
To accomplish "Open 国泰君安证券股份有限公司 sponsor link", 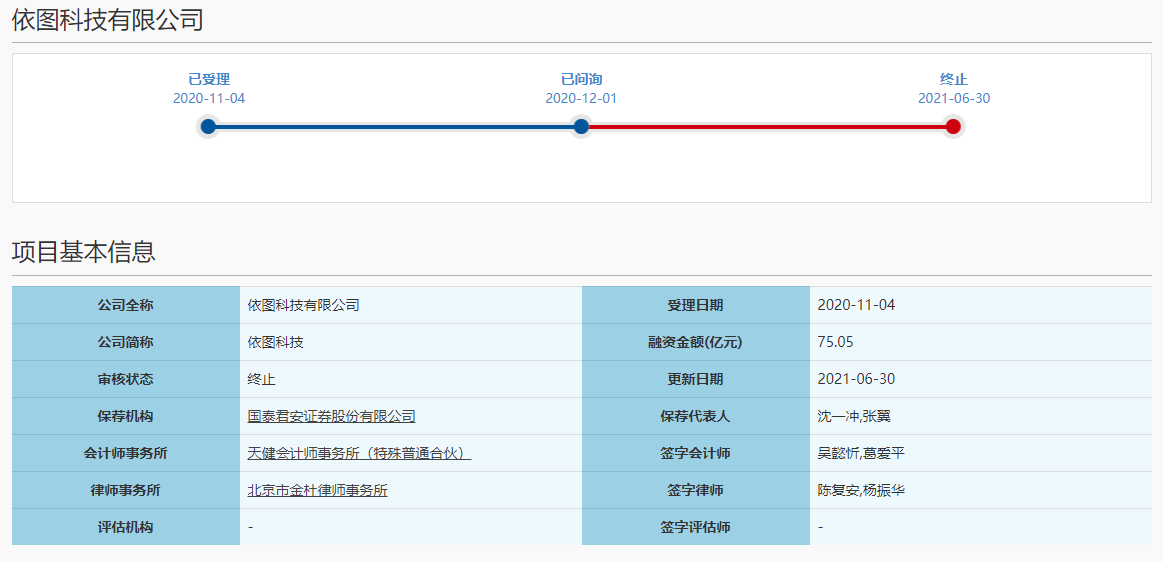I will [x=332, y=416].
